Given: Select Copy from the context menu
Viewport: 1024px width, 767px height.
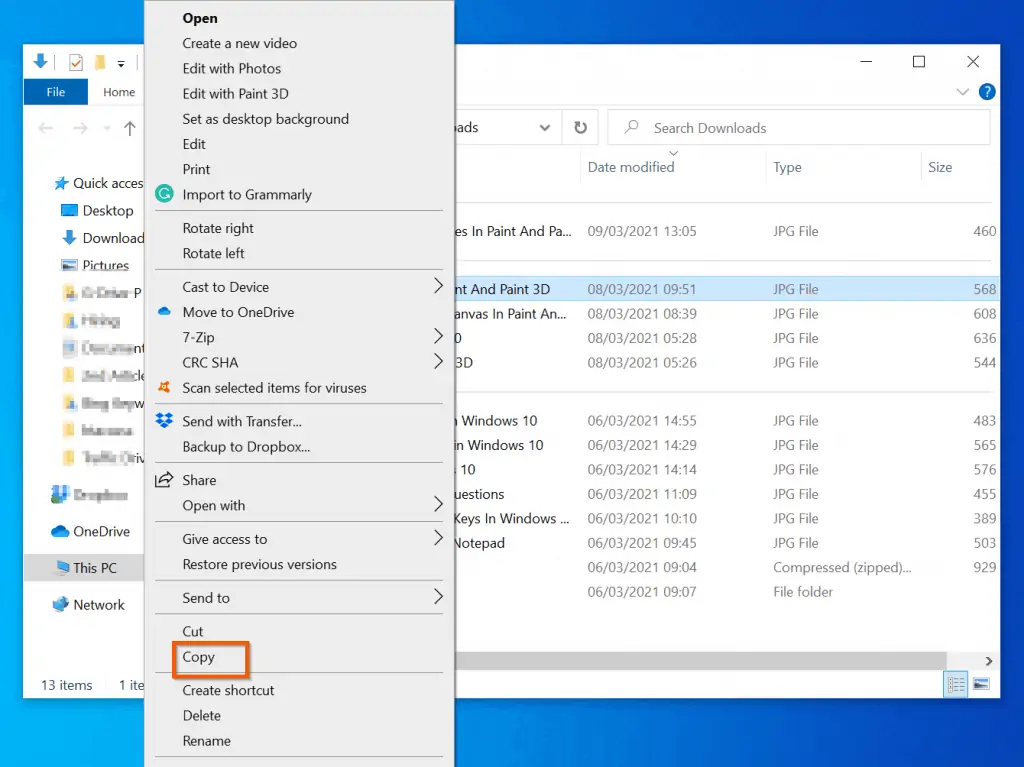Looking at the screenshot, I should pyautogui.click(x=199, y=657).
